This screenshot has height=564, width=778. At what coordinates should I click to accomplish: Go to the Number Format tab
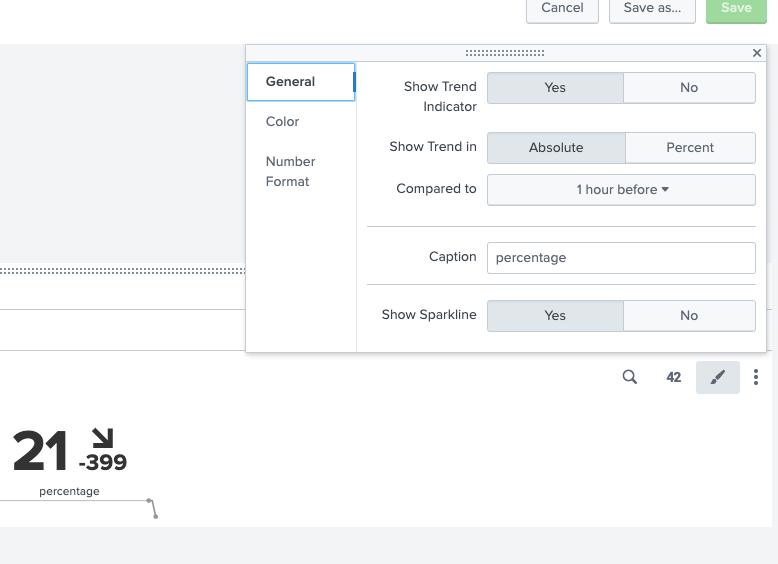(x=290, y=171)
